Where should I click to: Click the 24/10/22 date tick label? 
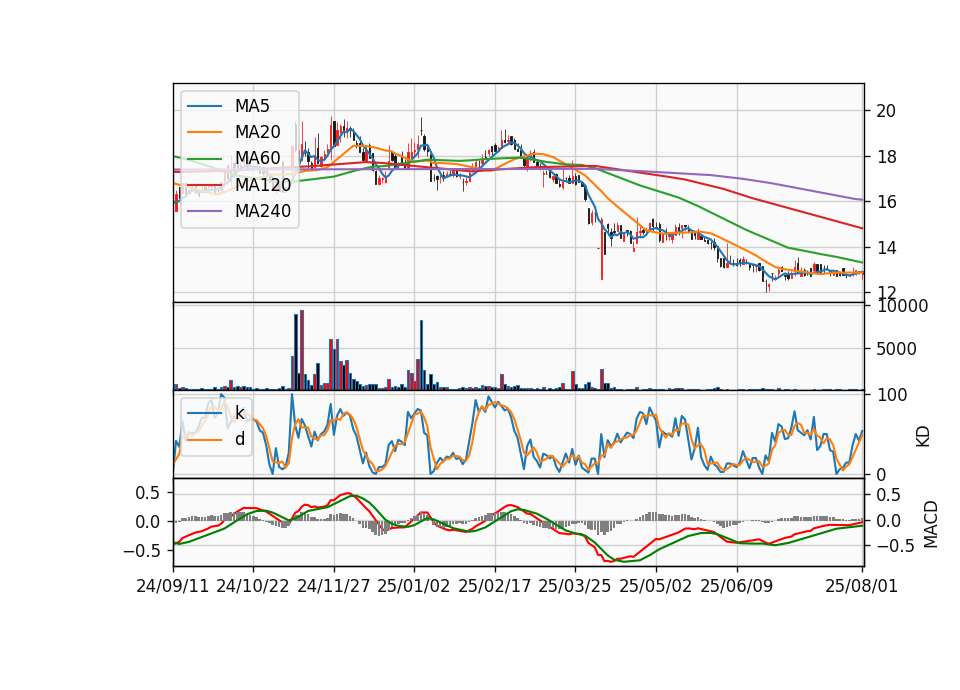tap(253, 586)
